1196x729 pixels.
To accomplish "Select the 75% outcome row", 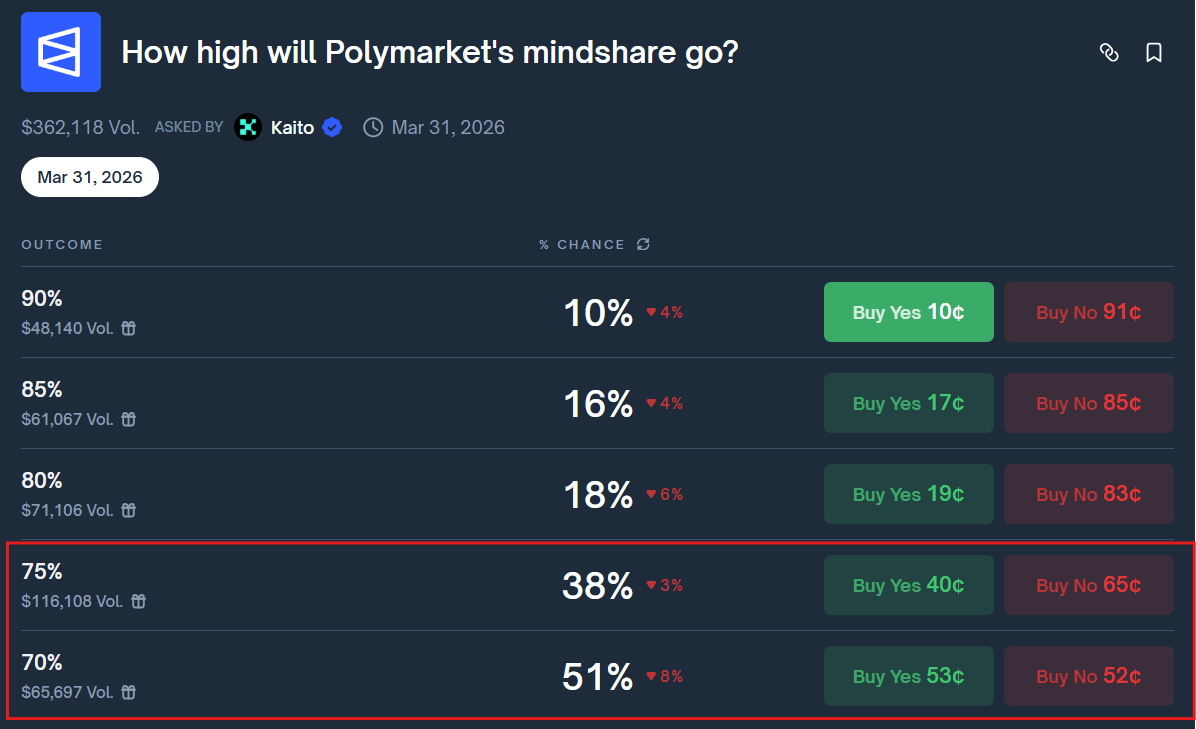I will point(400,585).
